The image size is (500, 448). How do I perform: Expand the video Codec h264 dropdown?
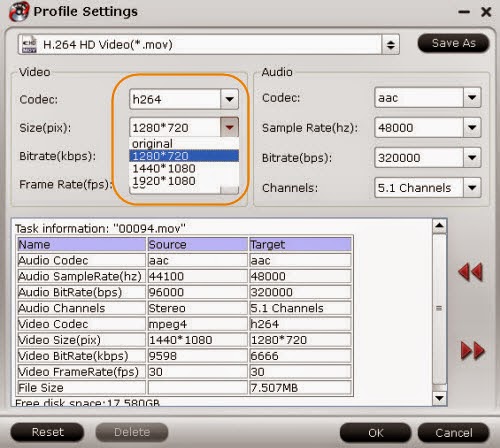(x=229, y=99)
